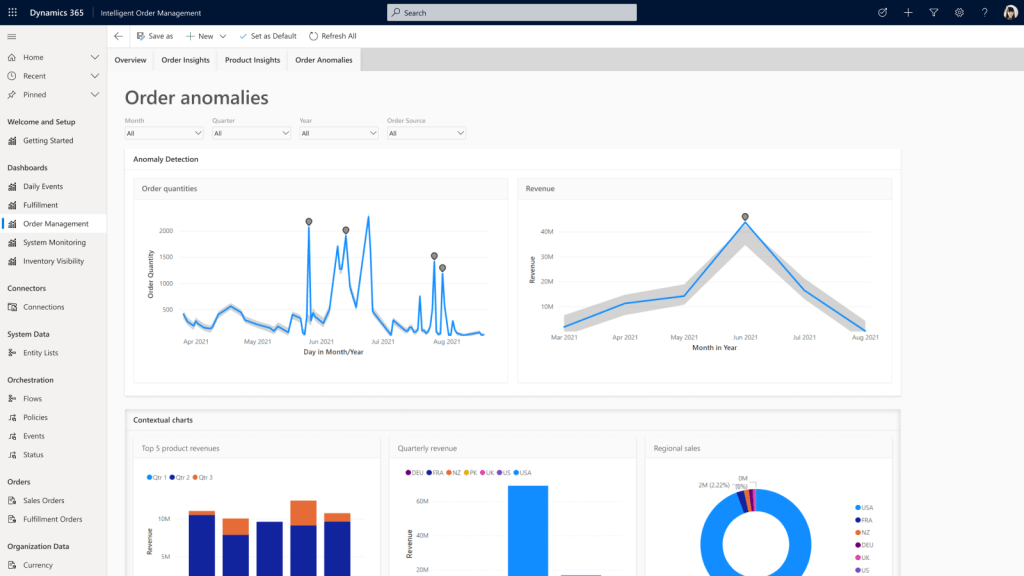Image resolution: width=1024 pixels, height=576 pixels.
Task: Switch to the Product Insights tab
Action: click(251, 59)
